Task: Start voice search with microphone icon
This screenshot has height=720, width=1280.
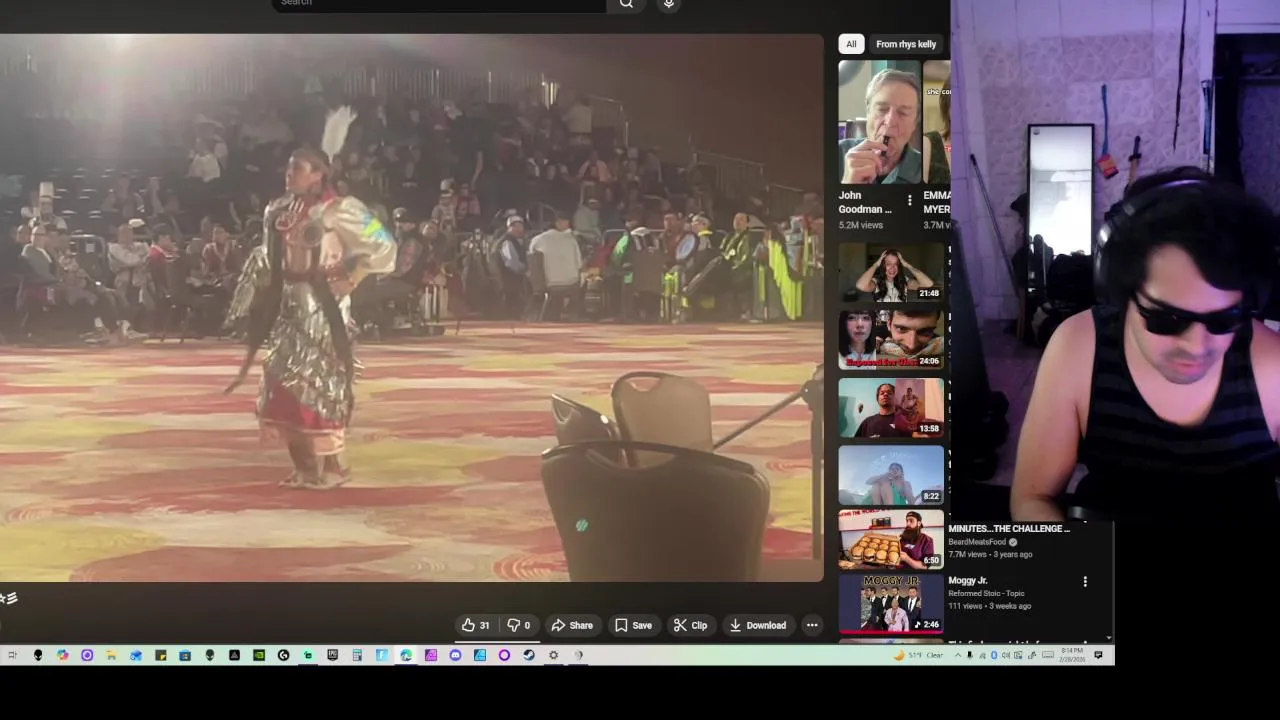Action: (669, 4)
